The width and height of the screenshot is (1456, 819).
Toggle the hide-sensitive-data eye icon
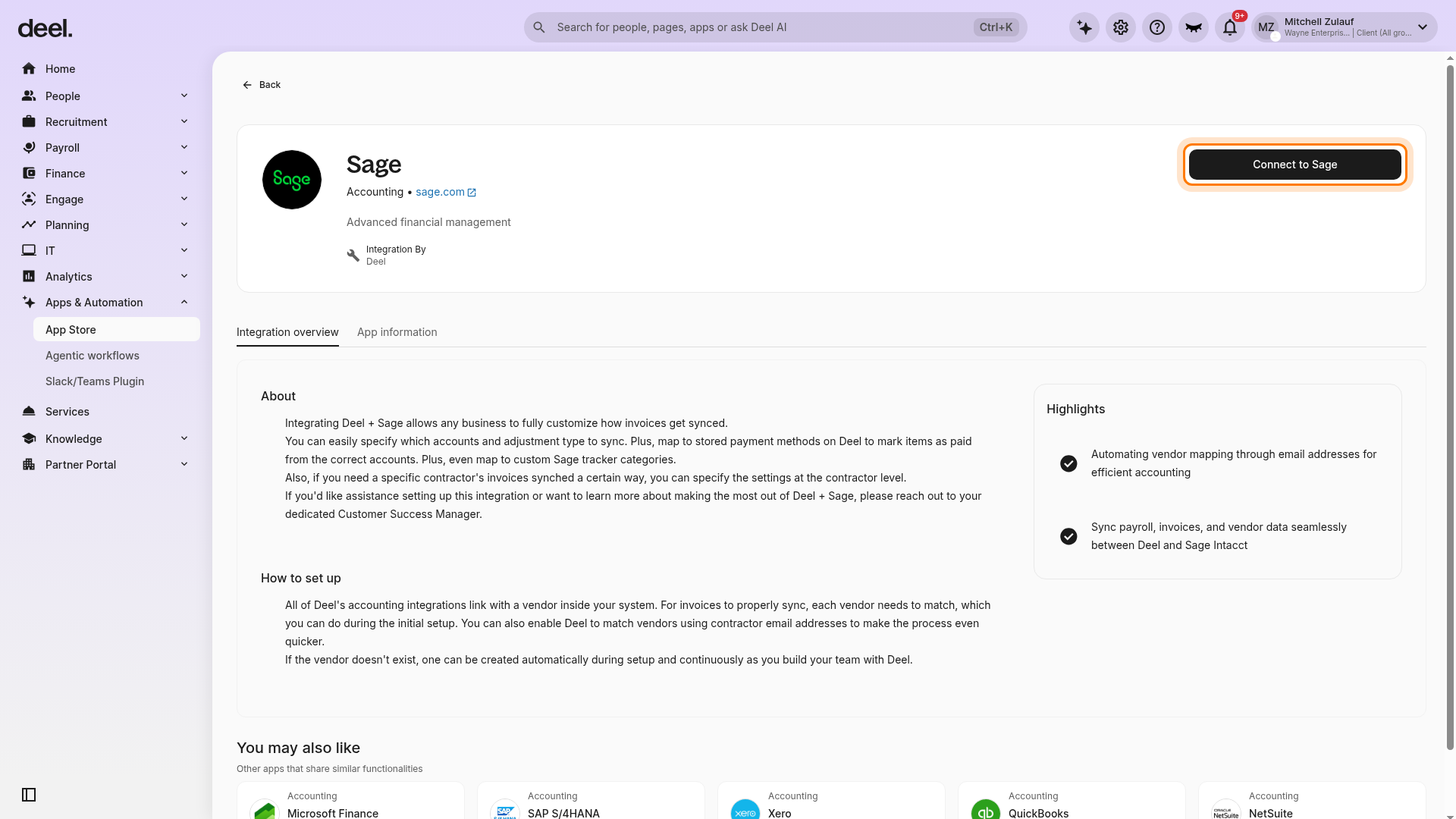[x=1194, y=27]
